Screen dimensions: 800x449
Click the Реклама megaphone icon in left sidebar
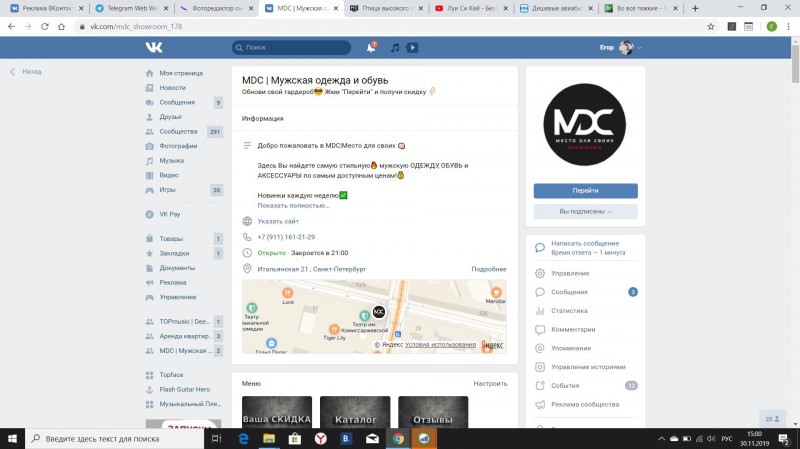point(149,282)
